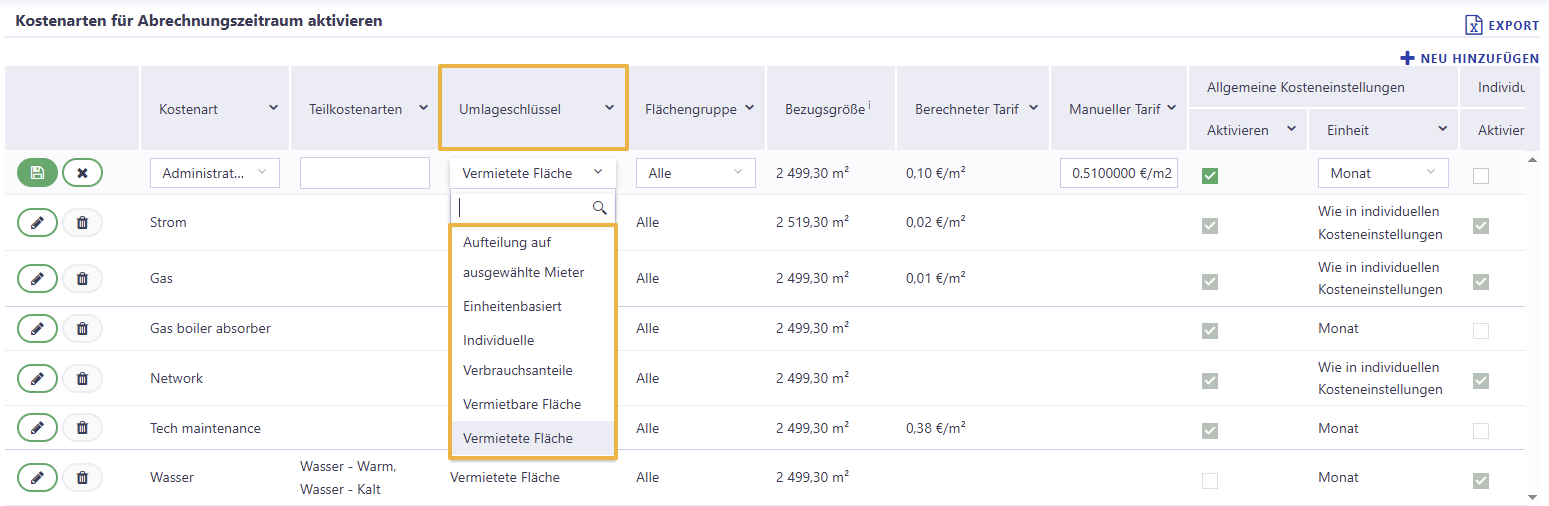Open the Administrat... Kostenart dropdown
The width and height of the screenshot is (1549, 506).
coord(215,173)
